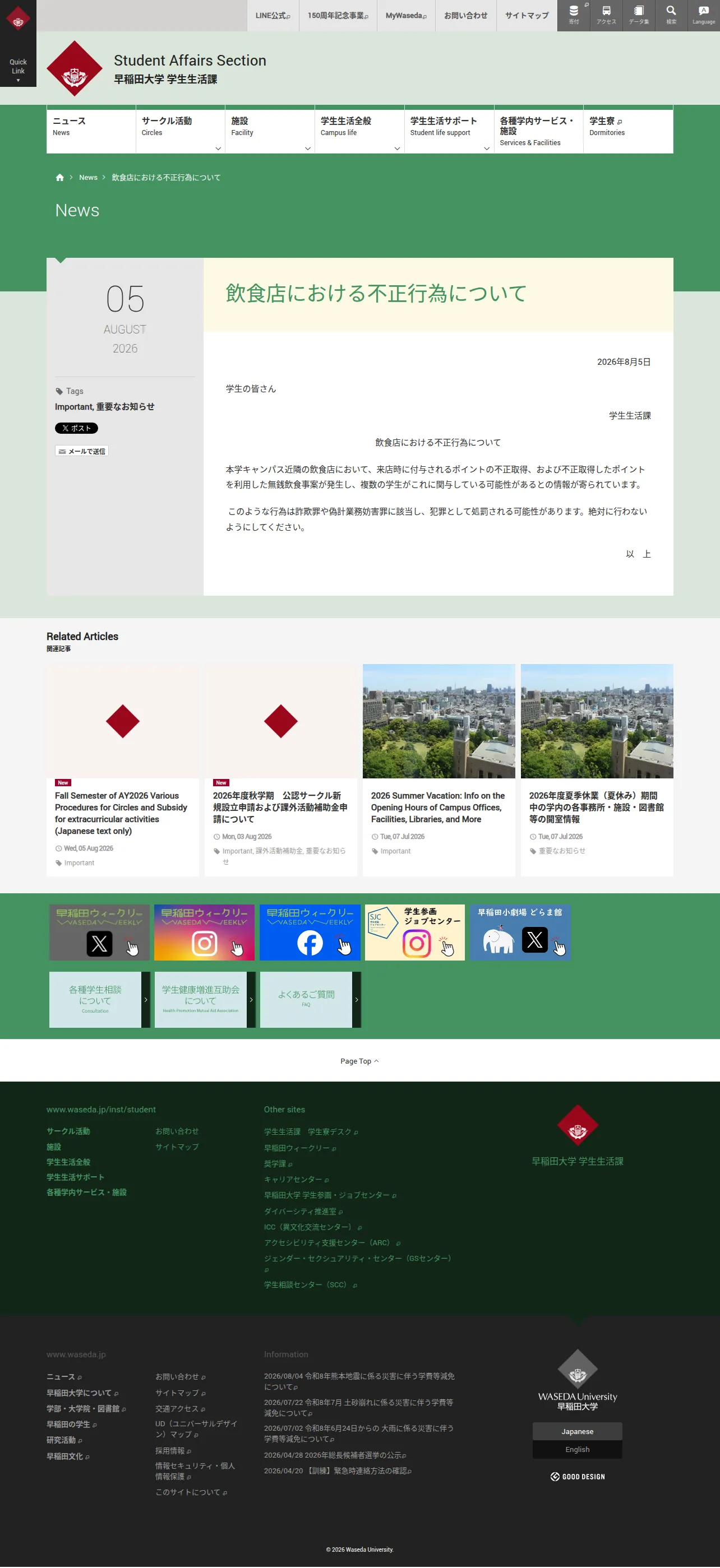This screenshot has width=720, height=1568.
Task: Open 学生相談センター（SCC） footer link
Action: coord(311,1285)
